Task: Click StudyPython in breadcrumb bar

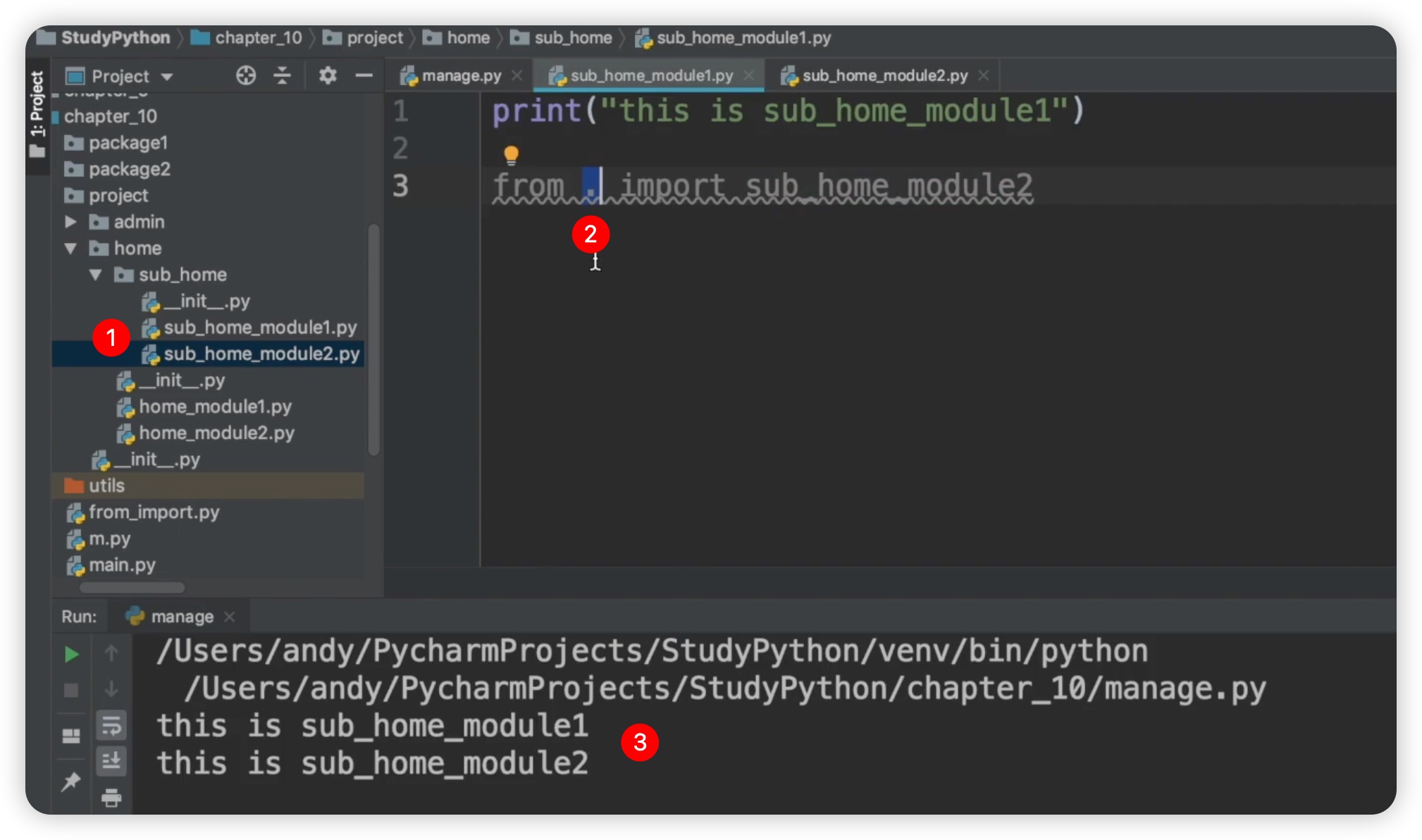Action: click(115, 37)
